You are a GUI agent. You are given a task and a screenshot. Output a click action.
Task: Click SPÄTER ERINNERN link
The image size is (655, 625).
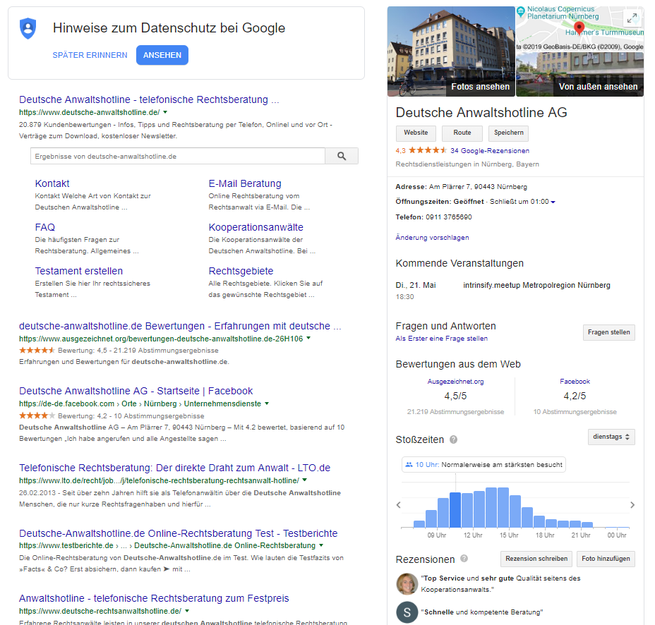(90, 55)
